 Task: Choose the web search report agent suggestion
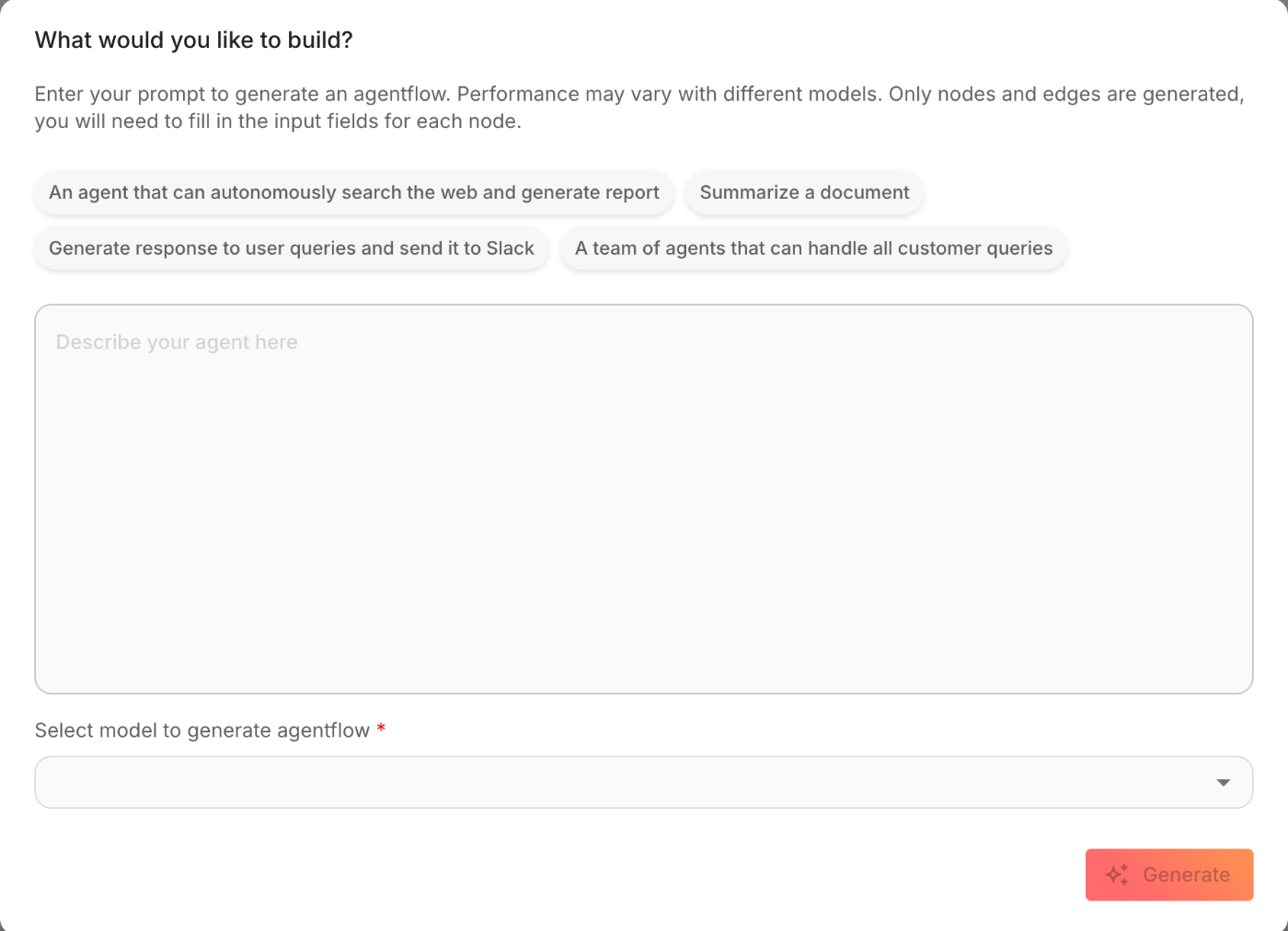click(x=354, y=193)
